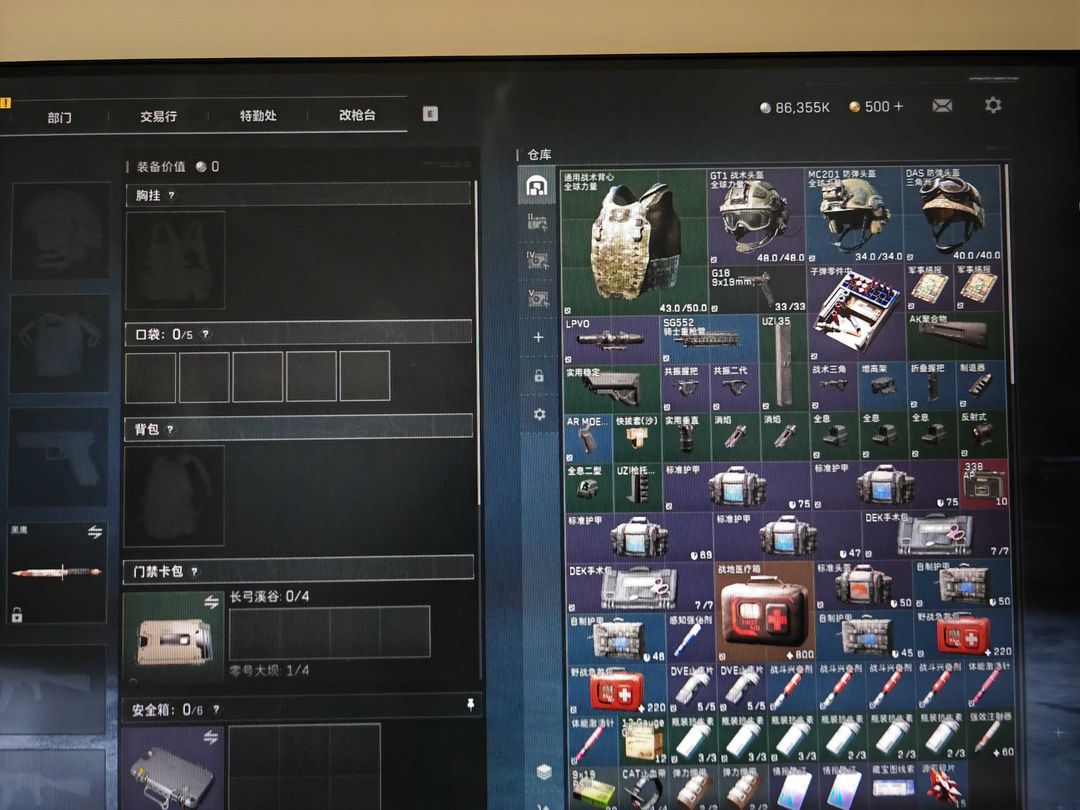
Task: Select the 增高架 mount
Action: 883,386
